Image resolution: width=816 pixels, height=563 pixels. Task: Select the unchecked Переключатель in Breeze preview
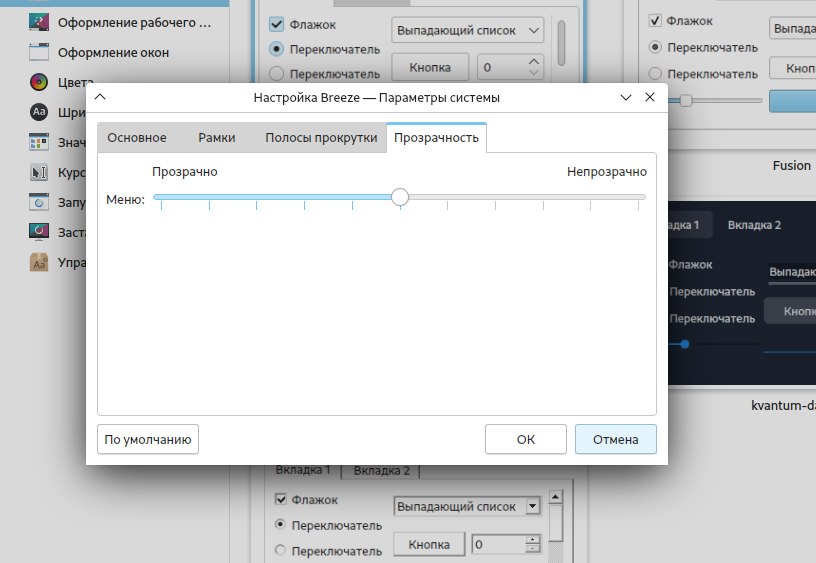pos(276,74)
